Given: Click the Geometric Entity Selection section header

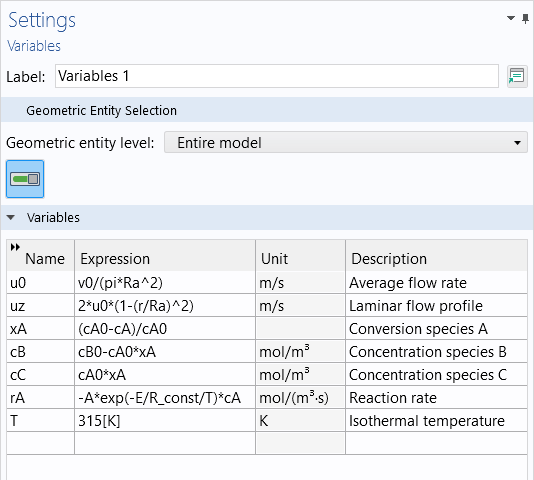Looking at the screenshot, I should 267,110.
